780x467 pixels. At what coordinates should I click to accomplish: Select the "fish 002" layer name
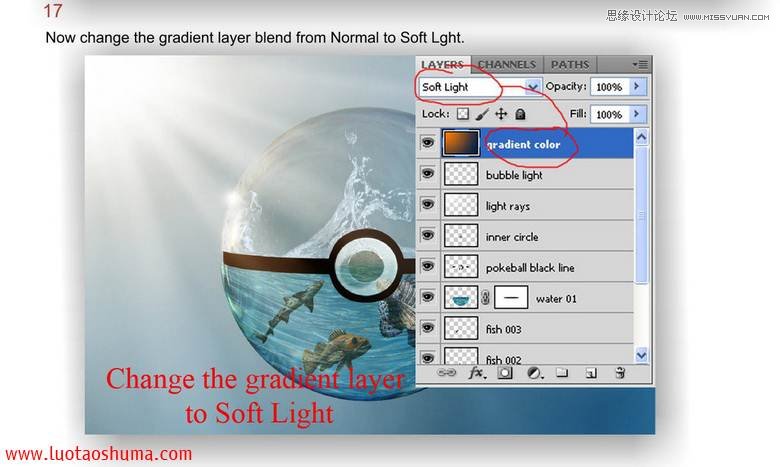coord(503,360)
